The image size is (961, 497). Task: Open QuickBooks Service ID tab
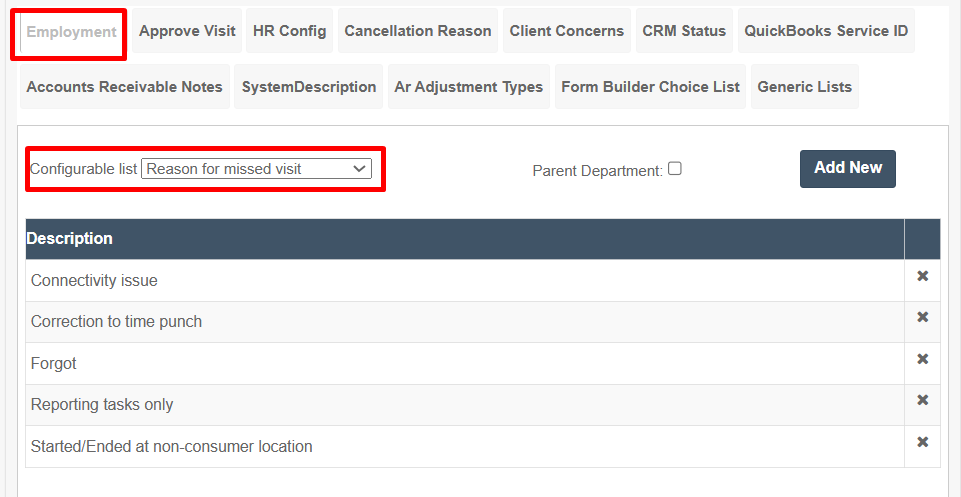pyautogui.click(x=826, y=31)
